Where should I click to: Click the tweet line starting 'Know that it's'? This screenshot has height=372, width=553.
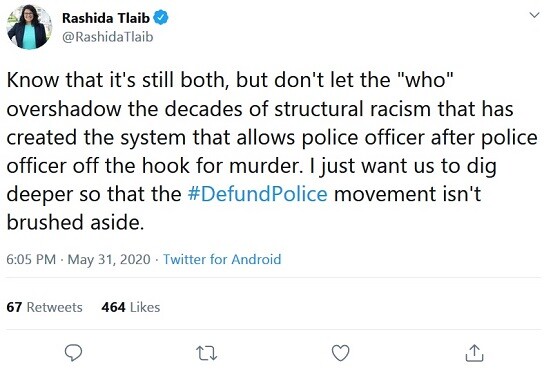pyautogui.click(x=230, y=80)
